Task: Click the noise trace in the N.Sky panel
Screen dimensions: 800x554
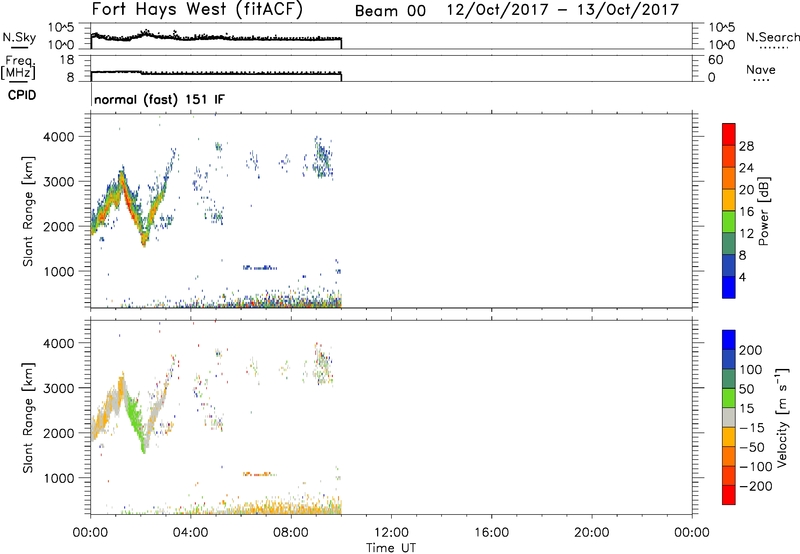Action: coord(216,37)
